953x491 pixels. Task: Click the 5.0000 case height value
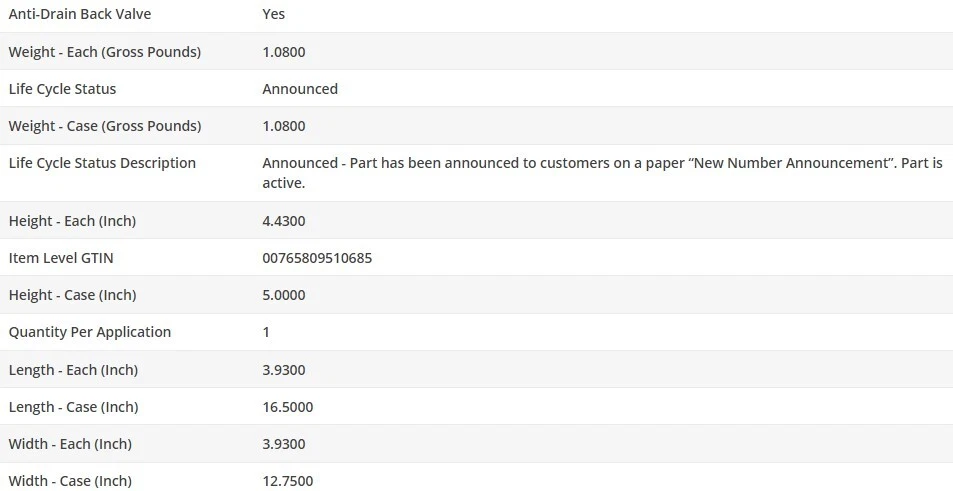click(x=284, y=295)
